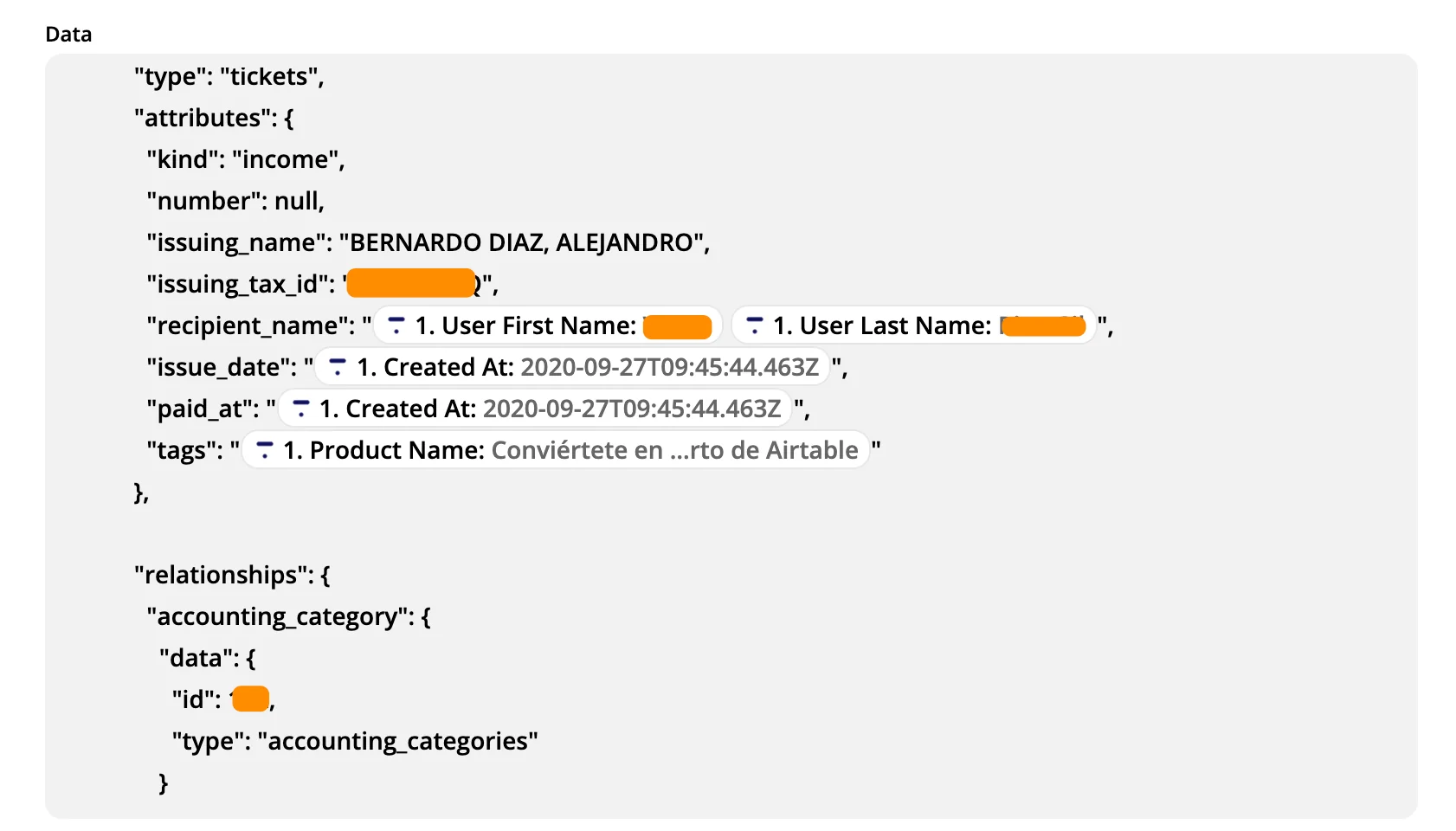The width and height of the screenshot is (1456, 831).
Task: Click the orange redacted accounting category id
Action: [x=251, y=699]
